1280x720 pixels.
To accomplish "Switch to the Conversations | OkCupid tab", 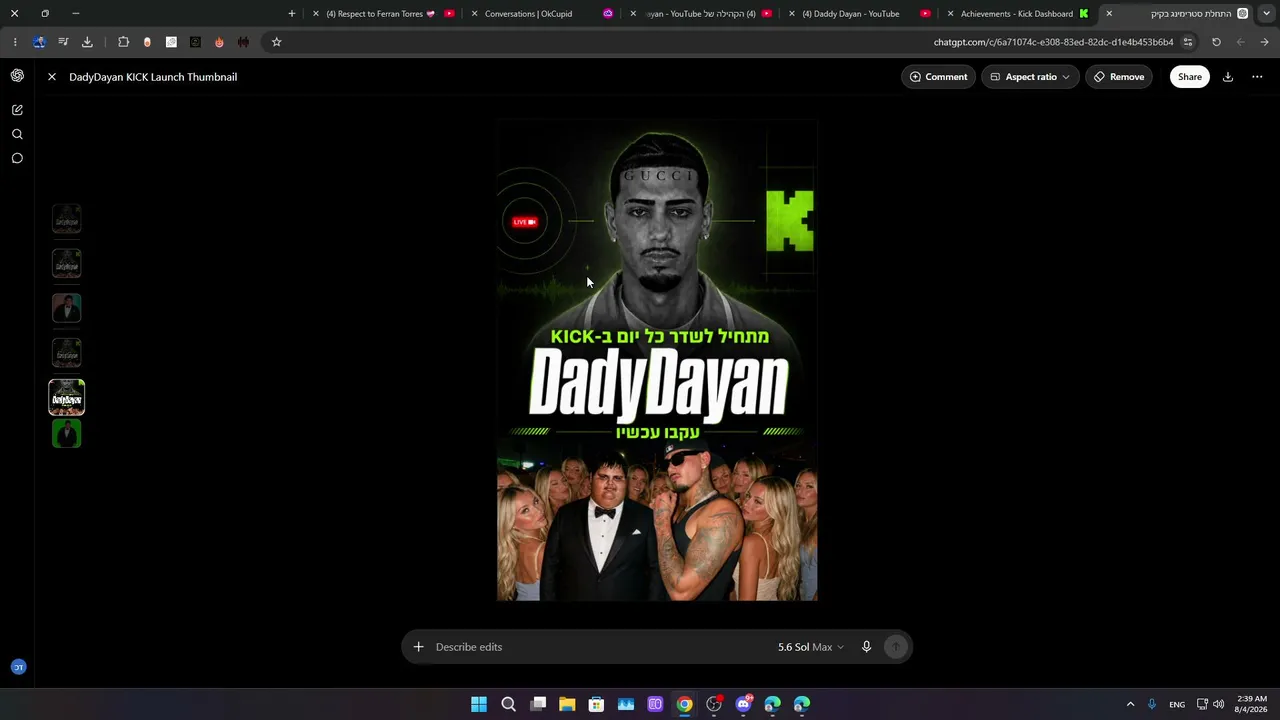I will (540, 14).
